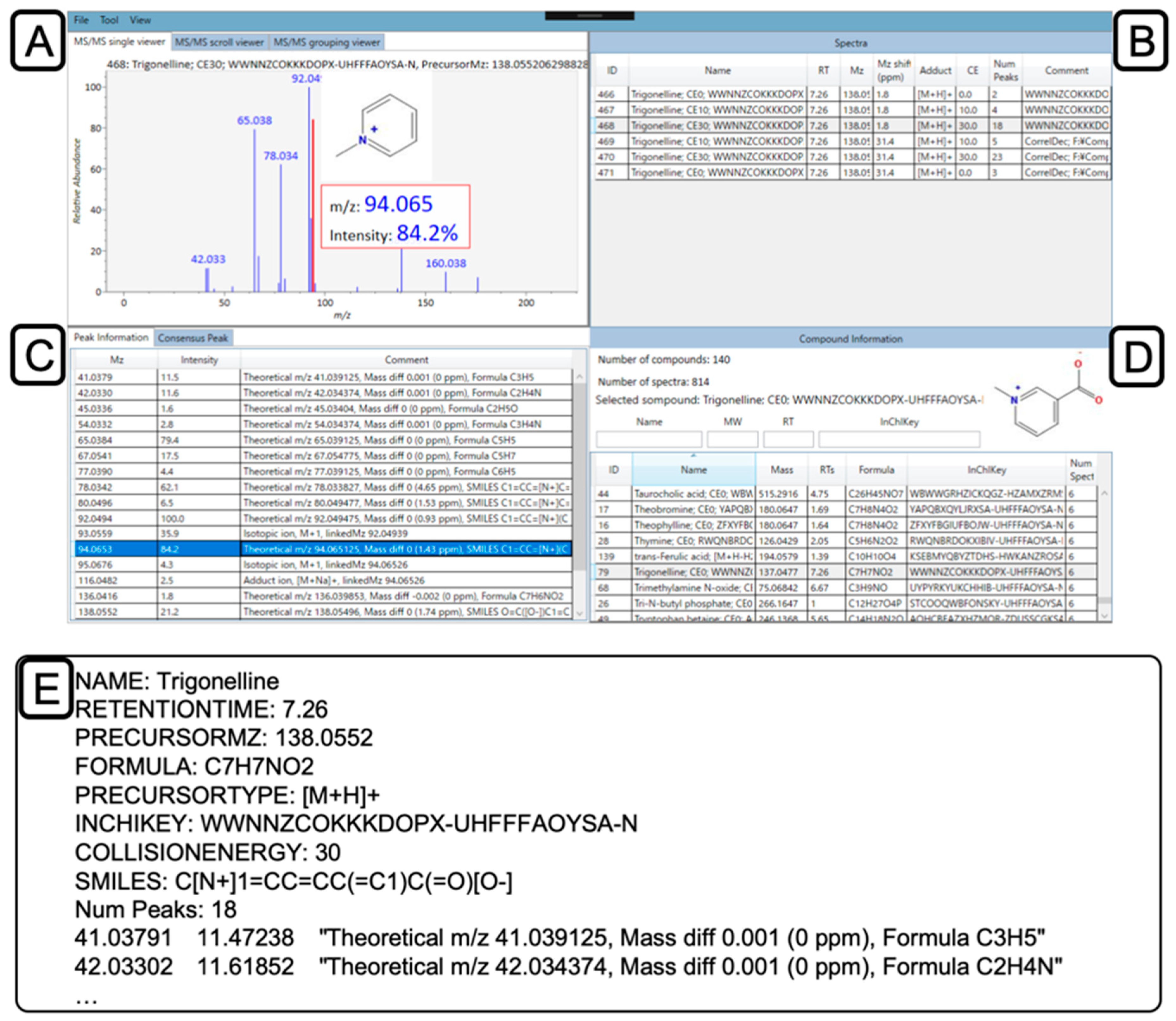
Task: Select peak row with Mz 65.0384
Action: click(324, 440)
